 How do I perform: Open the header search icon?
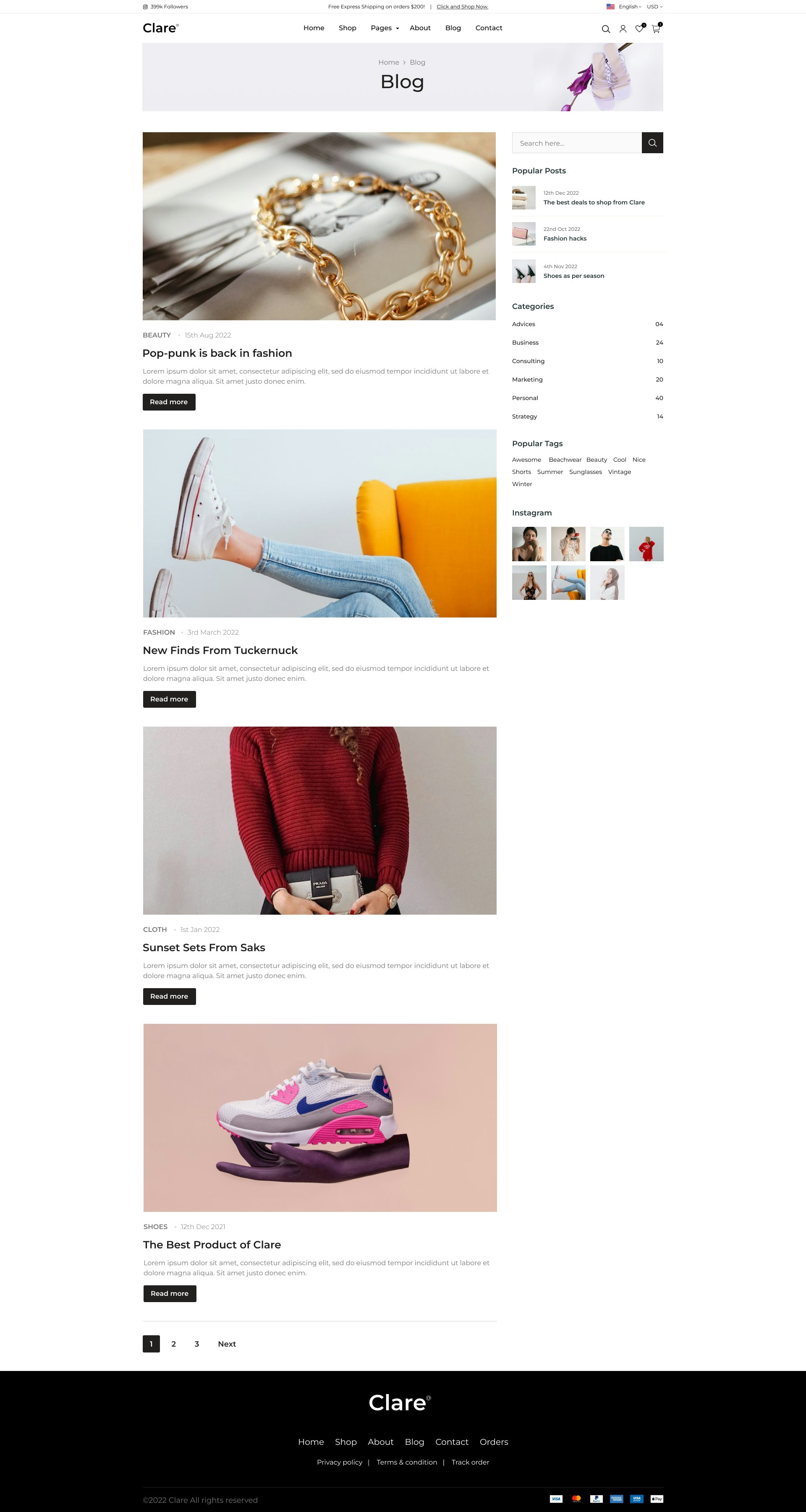pyautogui.click(x=606, y=29)
